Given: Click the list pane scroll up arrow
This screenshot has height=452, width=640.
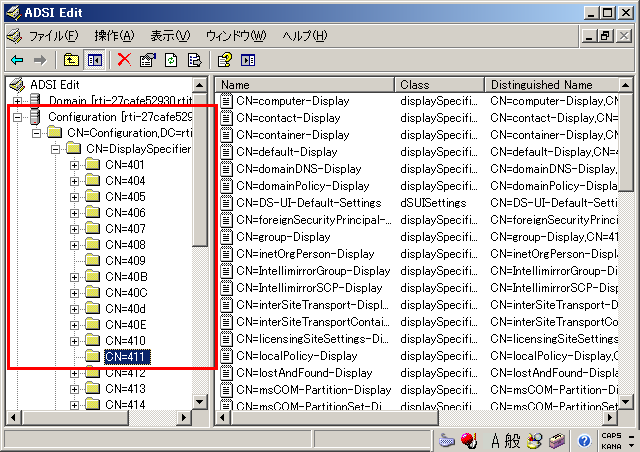Looking at the screenshot, I should click(x=626, y=85).
